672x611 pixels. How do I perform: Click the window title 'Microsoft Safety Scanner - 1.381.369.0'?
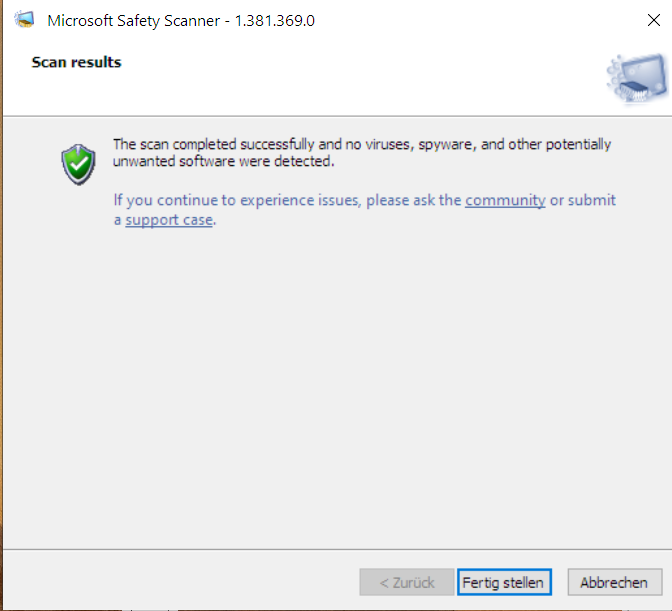click(x=181, y=21)
